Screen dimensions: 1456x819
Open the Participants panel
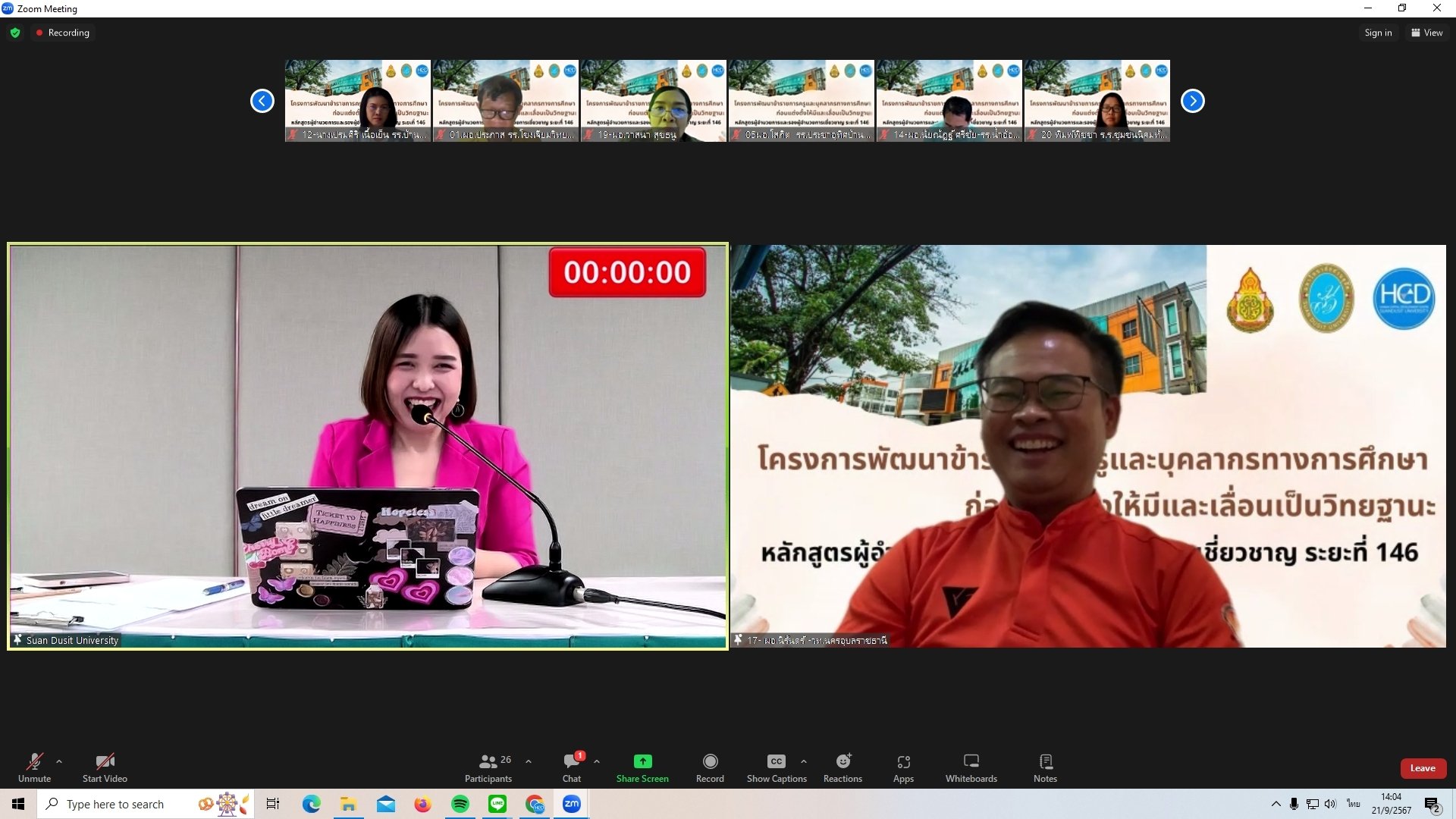coord(488,767)
